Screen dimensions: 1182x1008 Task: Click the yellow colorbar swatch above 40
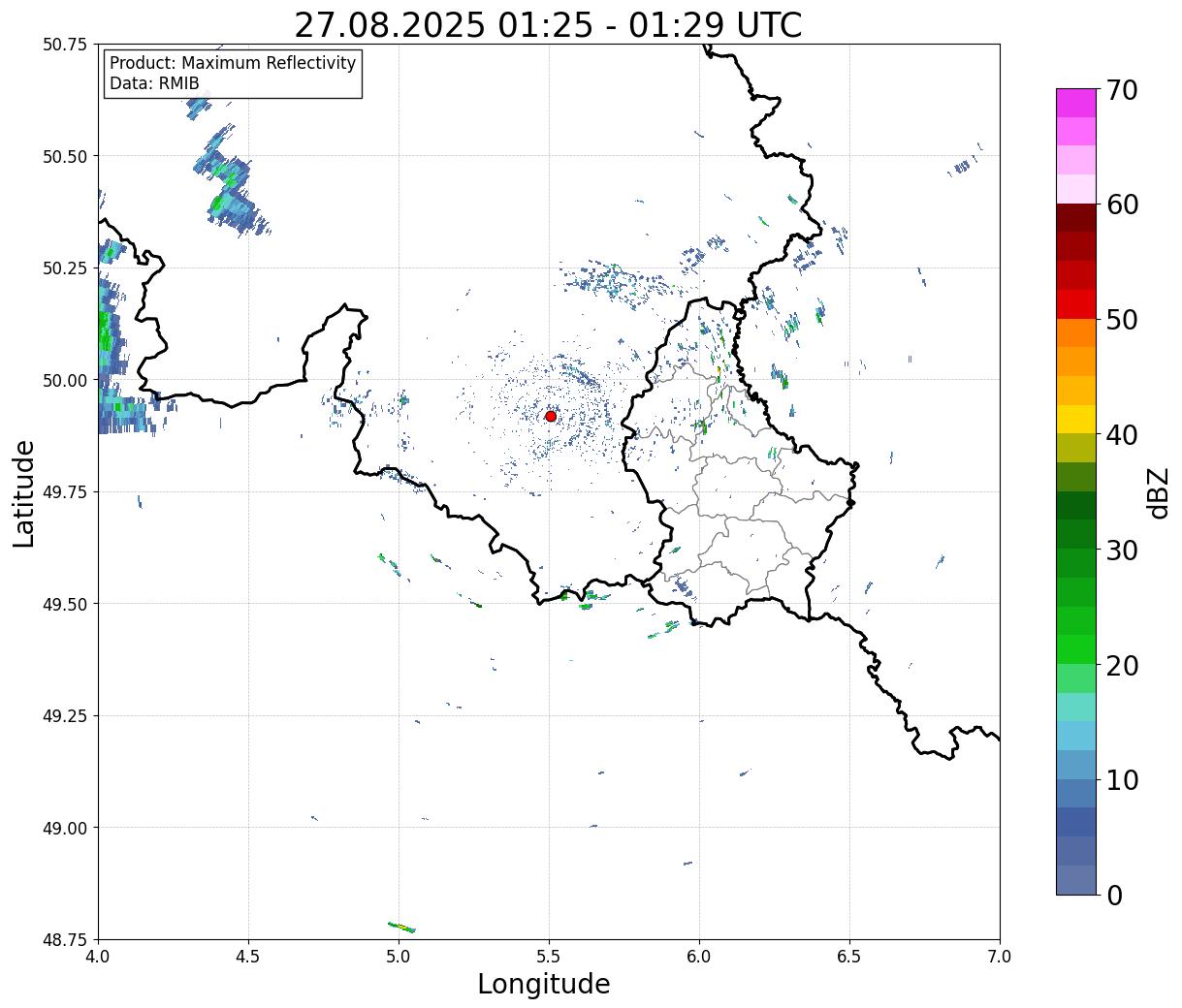point(1076,420)
